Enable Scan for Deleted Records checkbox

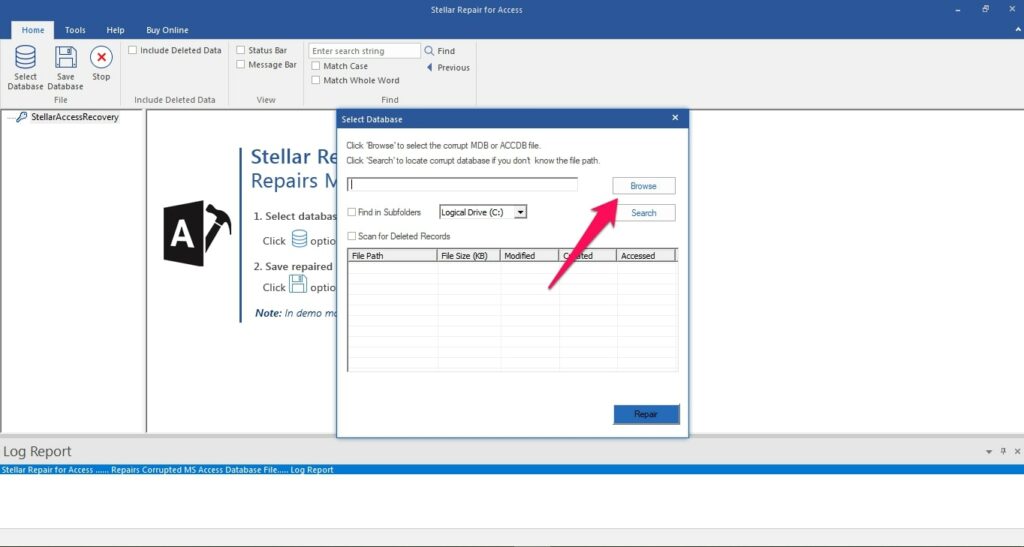coord(351,236)
